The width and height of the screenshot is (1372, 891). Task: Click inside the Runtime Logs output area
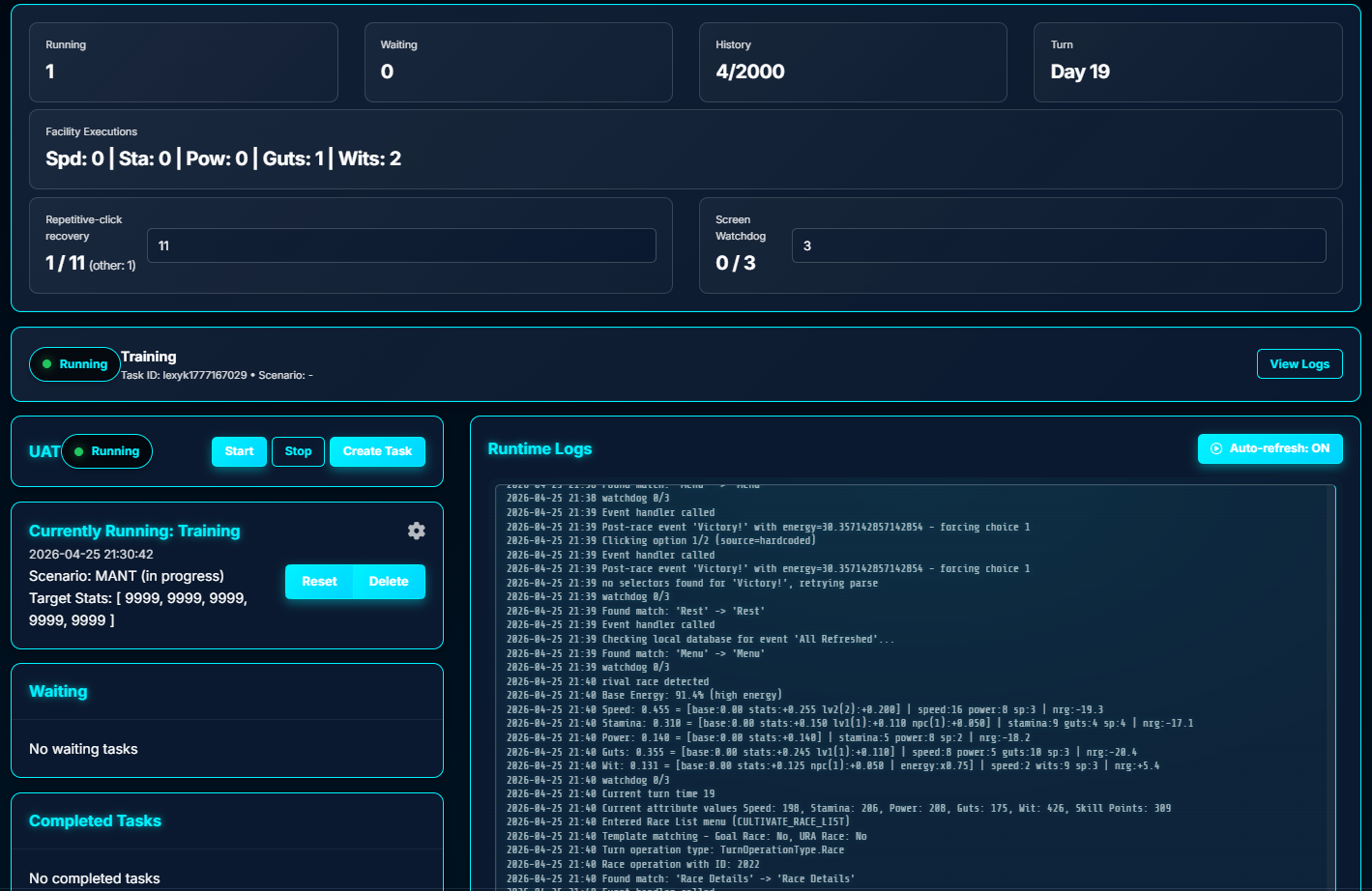(x=914, y=686)
